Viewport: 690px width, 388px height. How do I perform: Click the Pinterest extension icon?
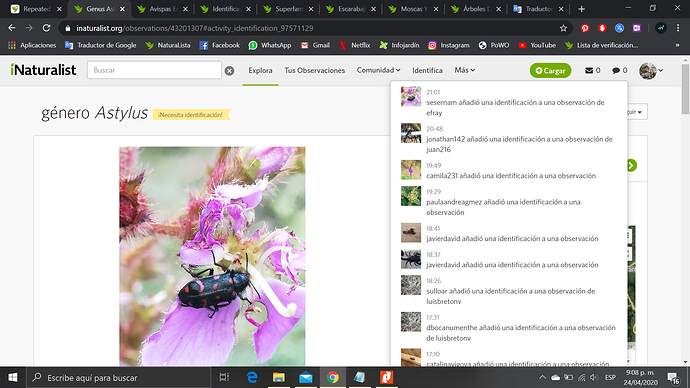[585, 28]
